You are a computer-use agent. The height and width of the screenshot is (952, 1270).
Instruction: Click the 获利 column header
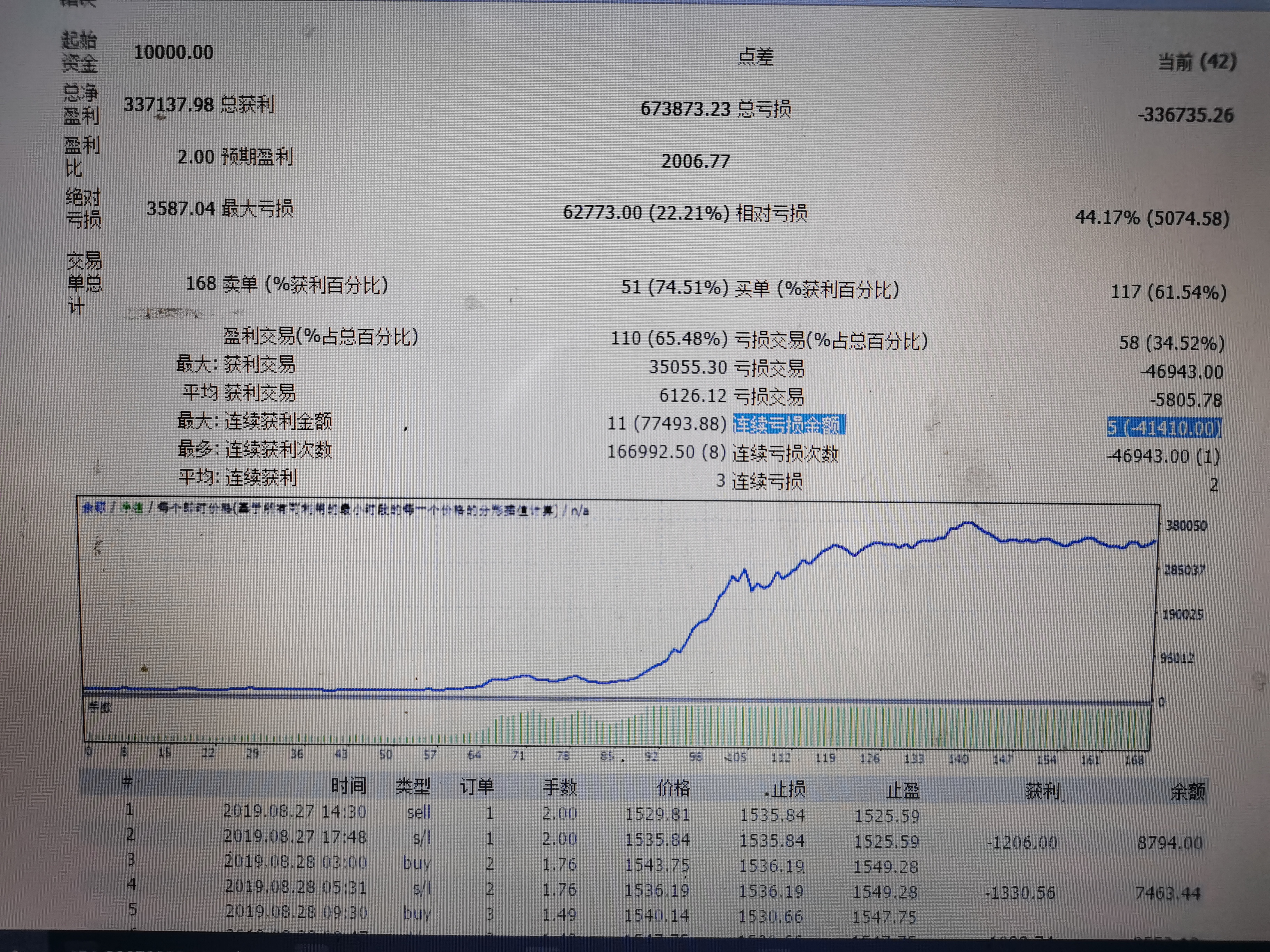[x=1043, y=792]
